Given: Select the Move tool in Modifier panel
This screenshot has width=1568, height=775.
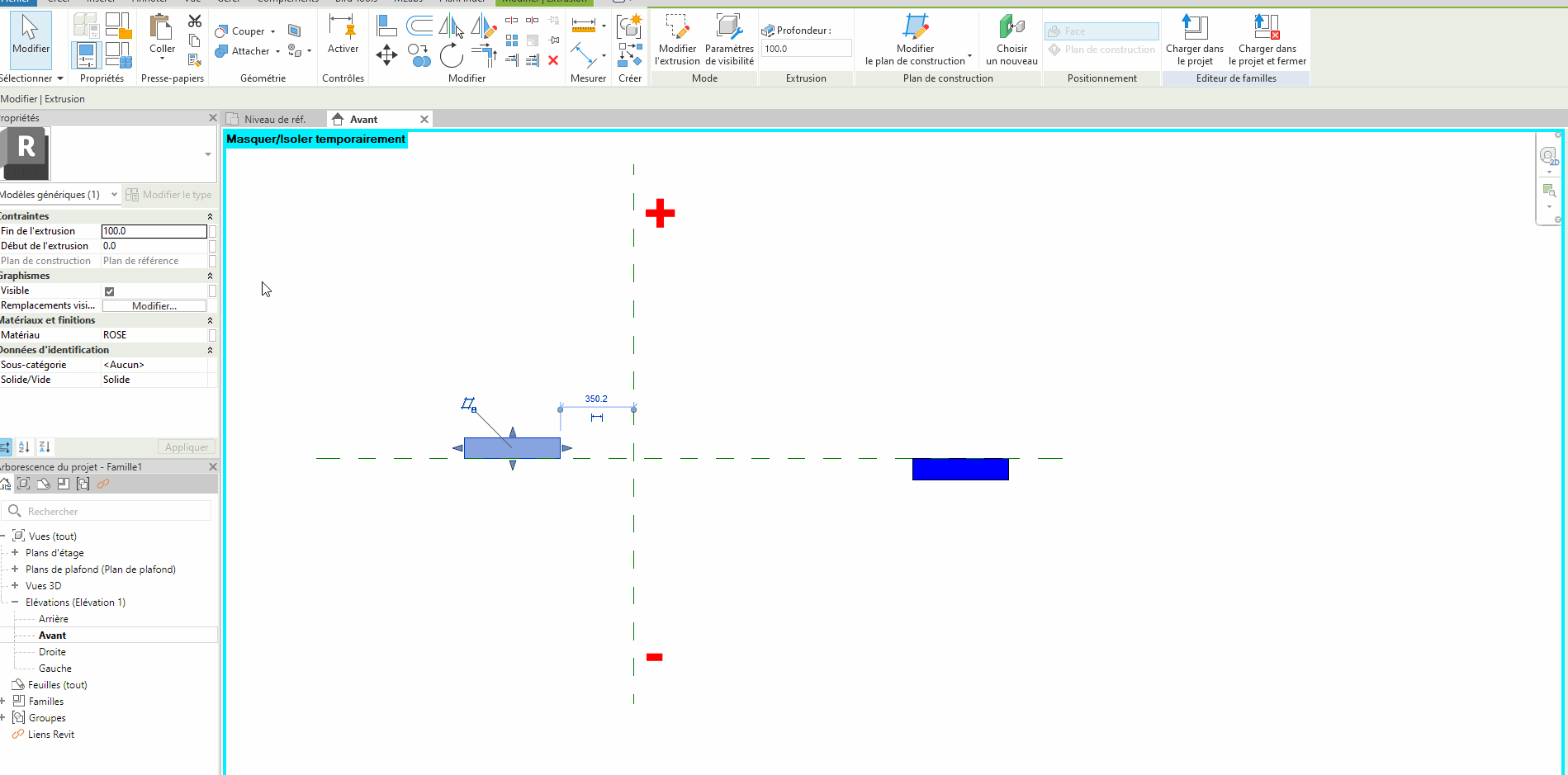Looking at the screenshot, I should (386, 55).
